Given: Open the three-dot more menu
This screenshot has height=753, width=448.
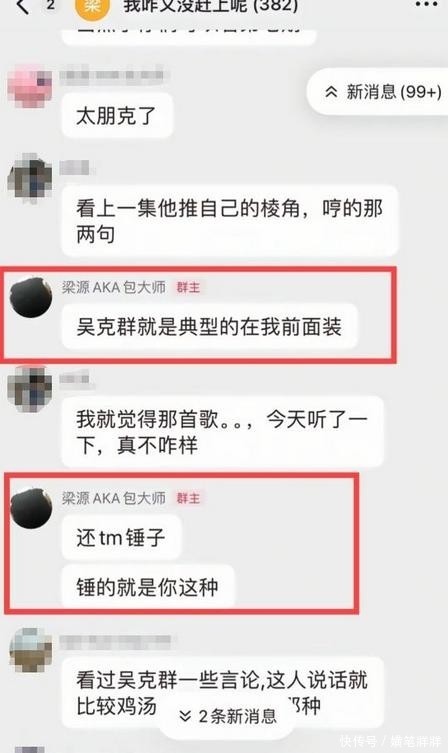Looking at the screenshot, I should point(426,5).
